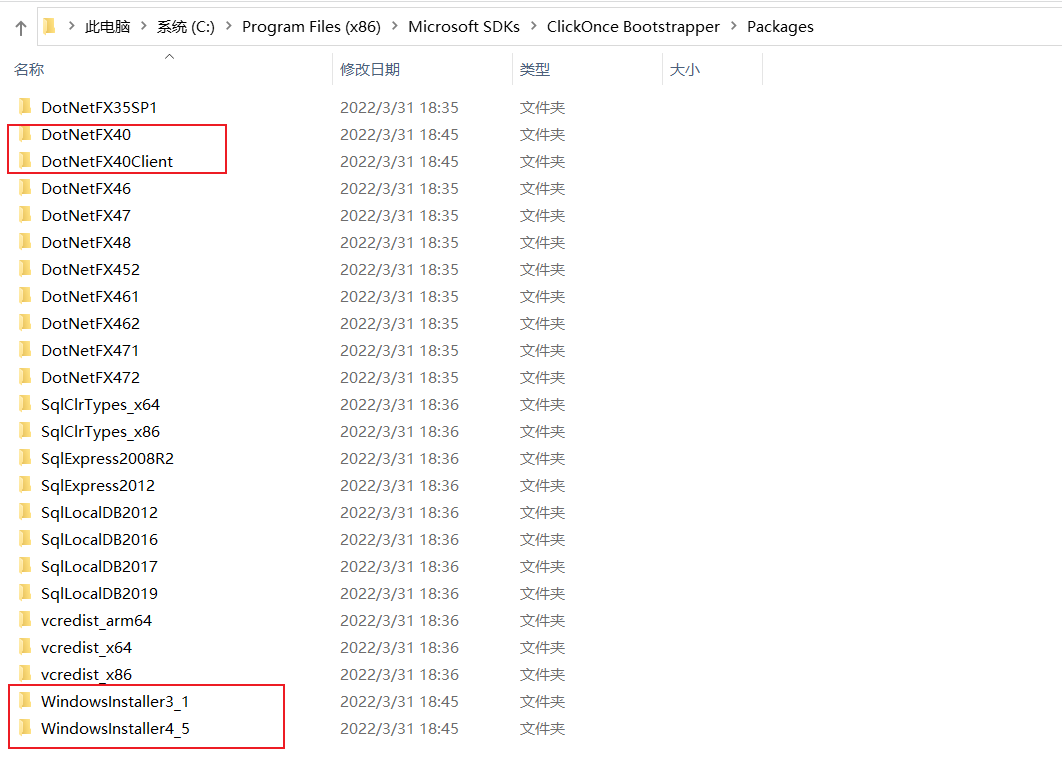
Task: Select the DotNetFX462 folder icon
Action: (x=25, y=323)
